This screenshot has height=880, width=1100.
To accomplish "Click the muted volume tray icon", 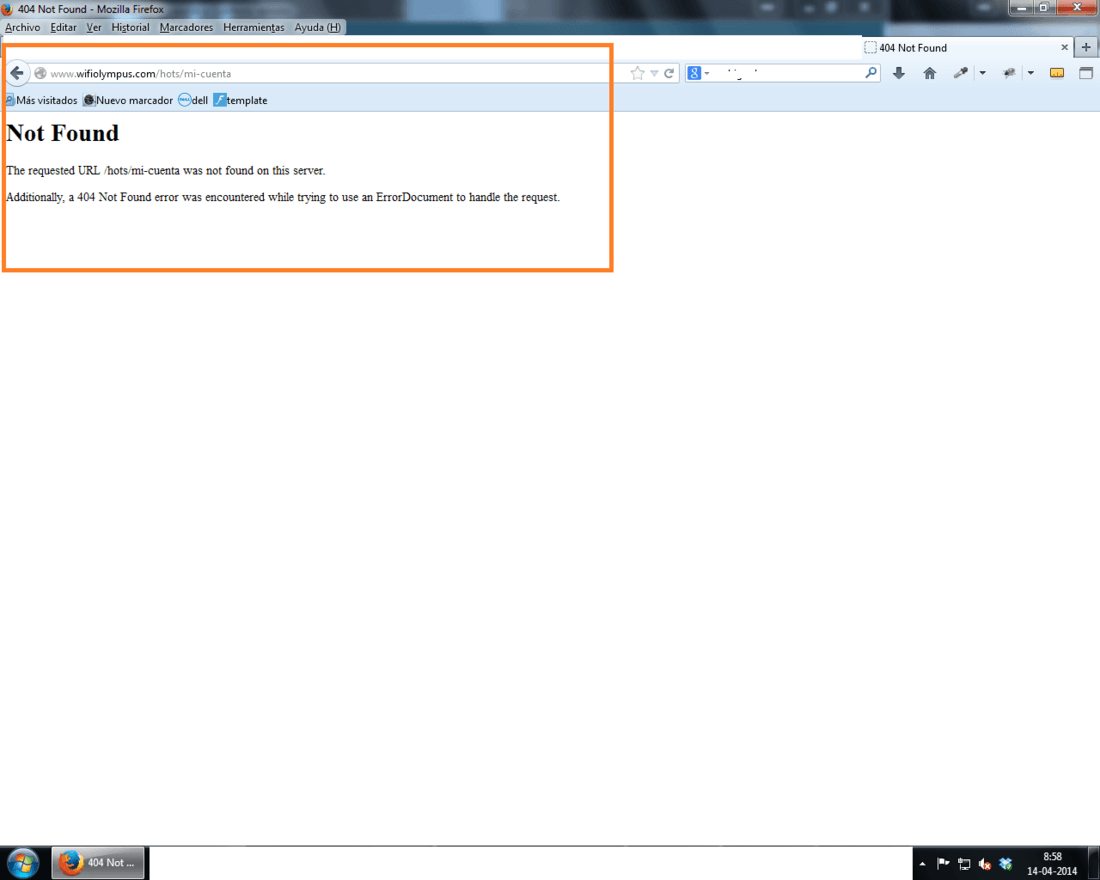I will (984, 863).
